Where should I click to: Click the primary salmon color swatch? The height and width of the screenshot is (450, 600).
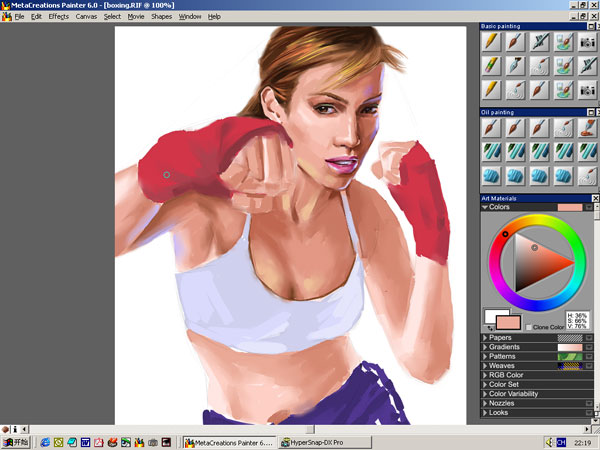click(509, 321)
